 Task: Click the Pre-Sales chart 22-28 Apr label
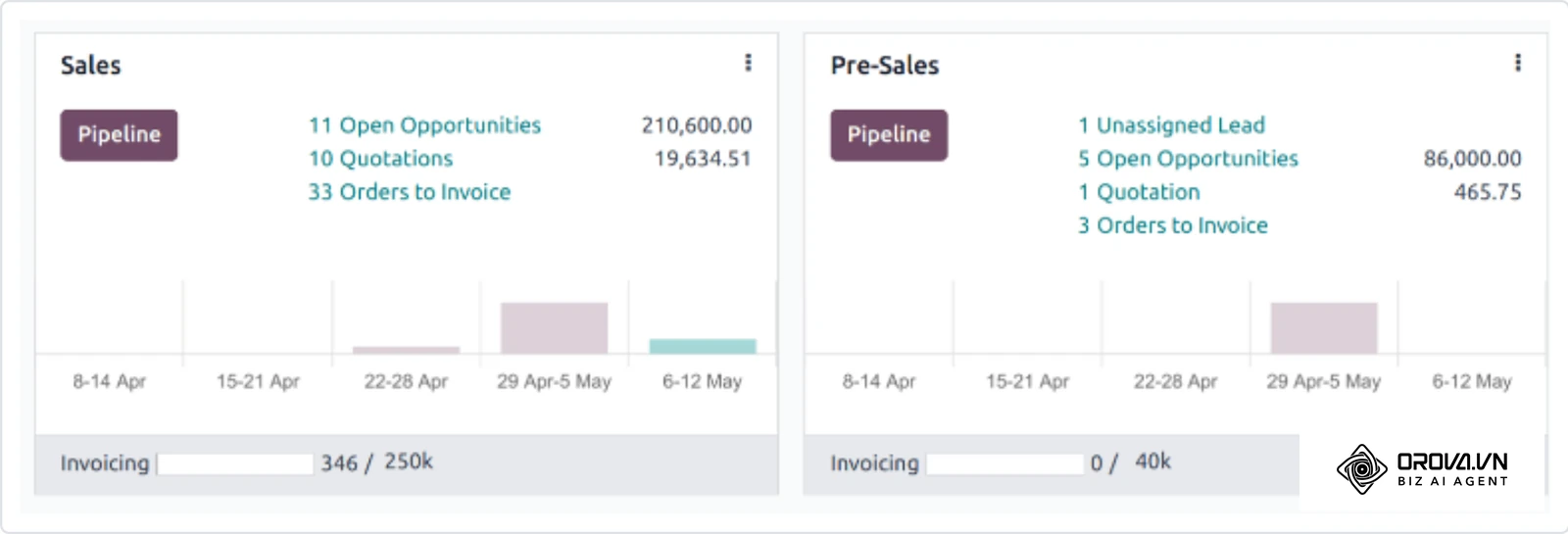[1176, 381]
